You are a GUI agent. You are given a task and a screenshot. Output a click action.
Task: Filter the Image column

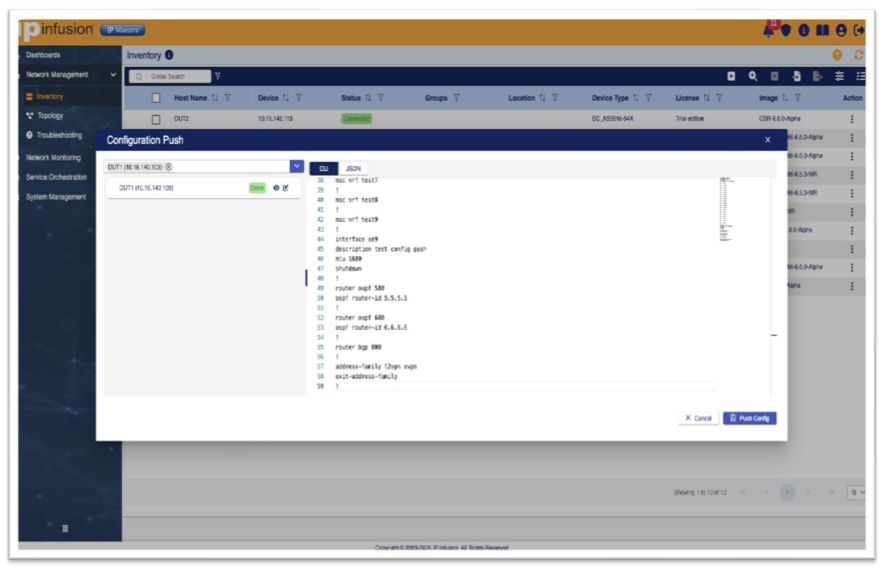pyautogui.click(x=797, y=98)
